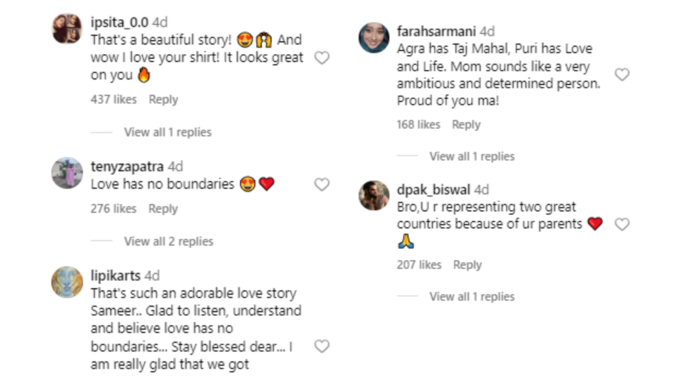Open the lipikarts username link
This screenshot has width=680, height=383.
115,275
